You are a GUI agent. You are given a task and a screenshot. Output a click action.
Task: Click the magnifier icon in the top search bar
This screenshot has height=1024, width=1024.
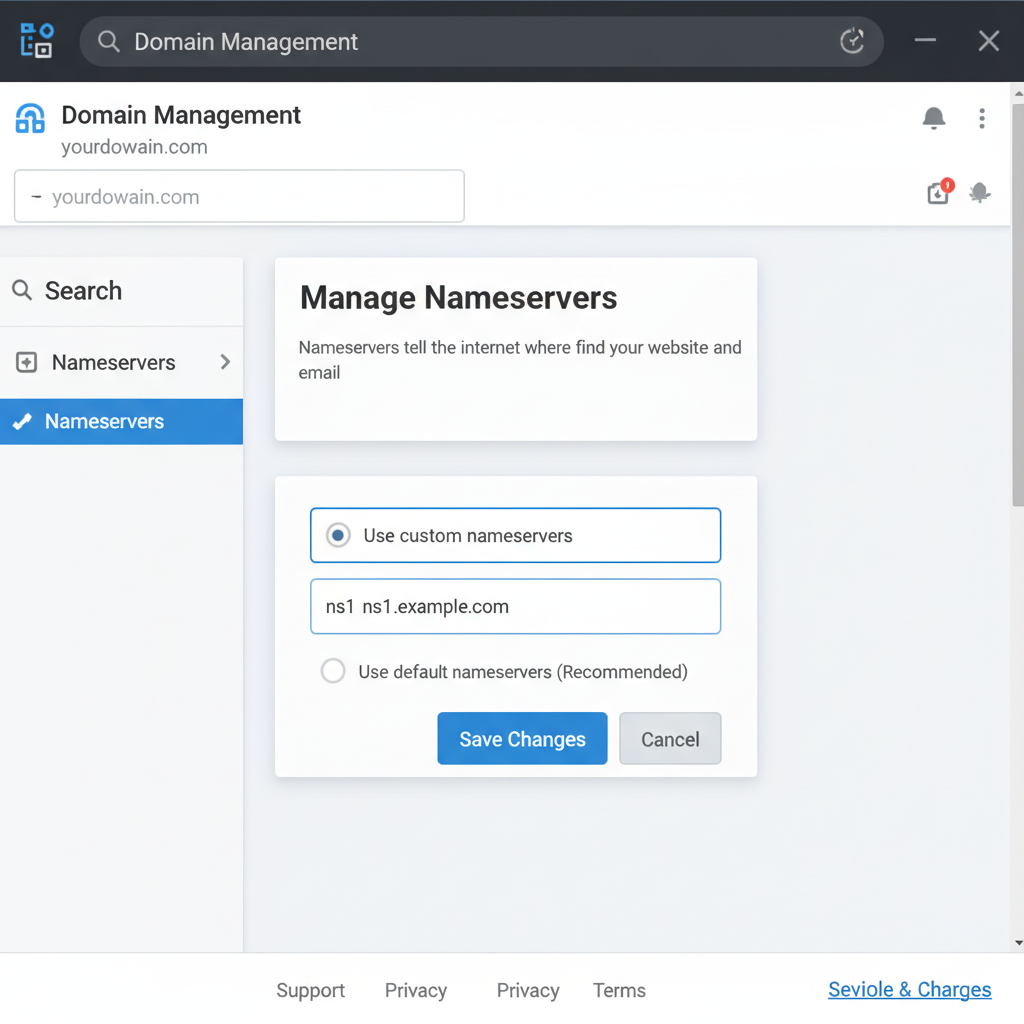click(x=108, y=41)
